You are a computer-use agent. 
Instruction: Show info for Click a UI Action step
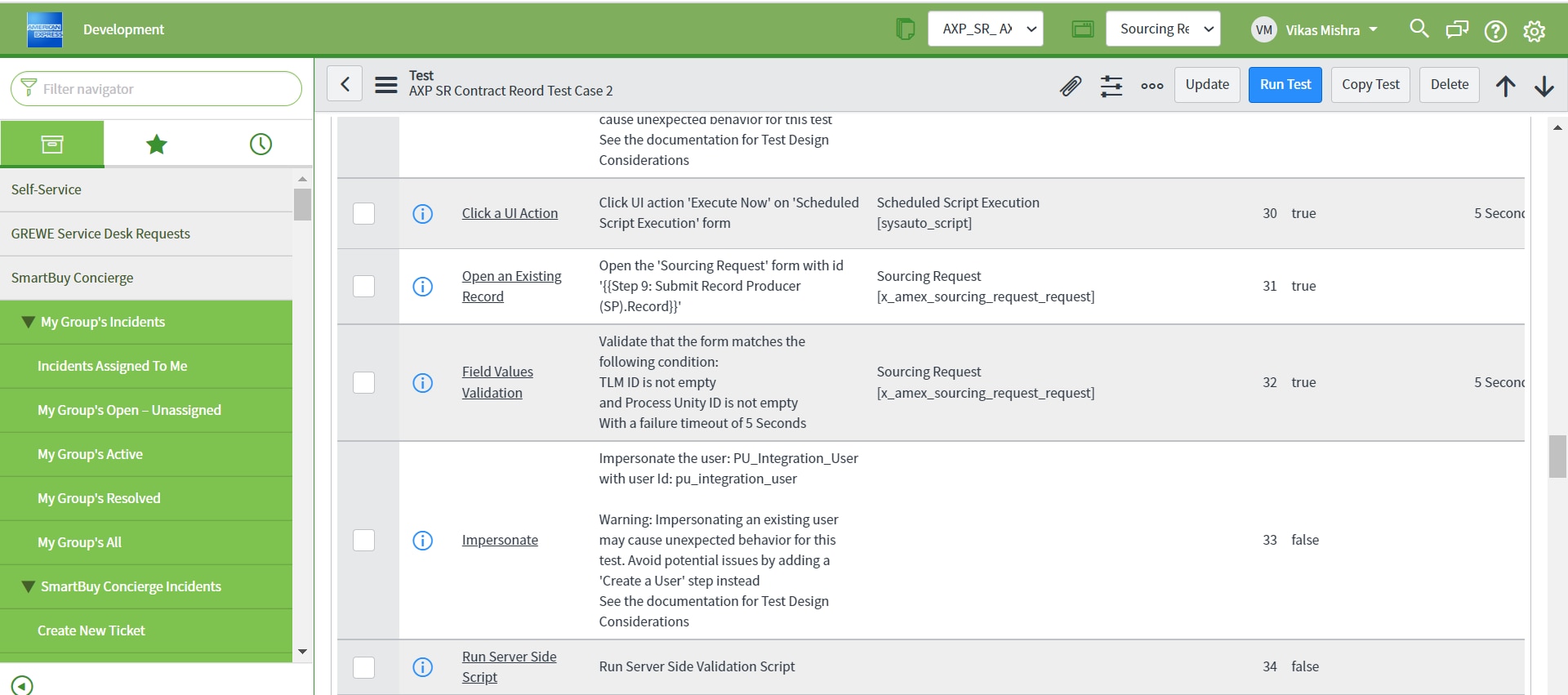tap(422, 214)
